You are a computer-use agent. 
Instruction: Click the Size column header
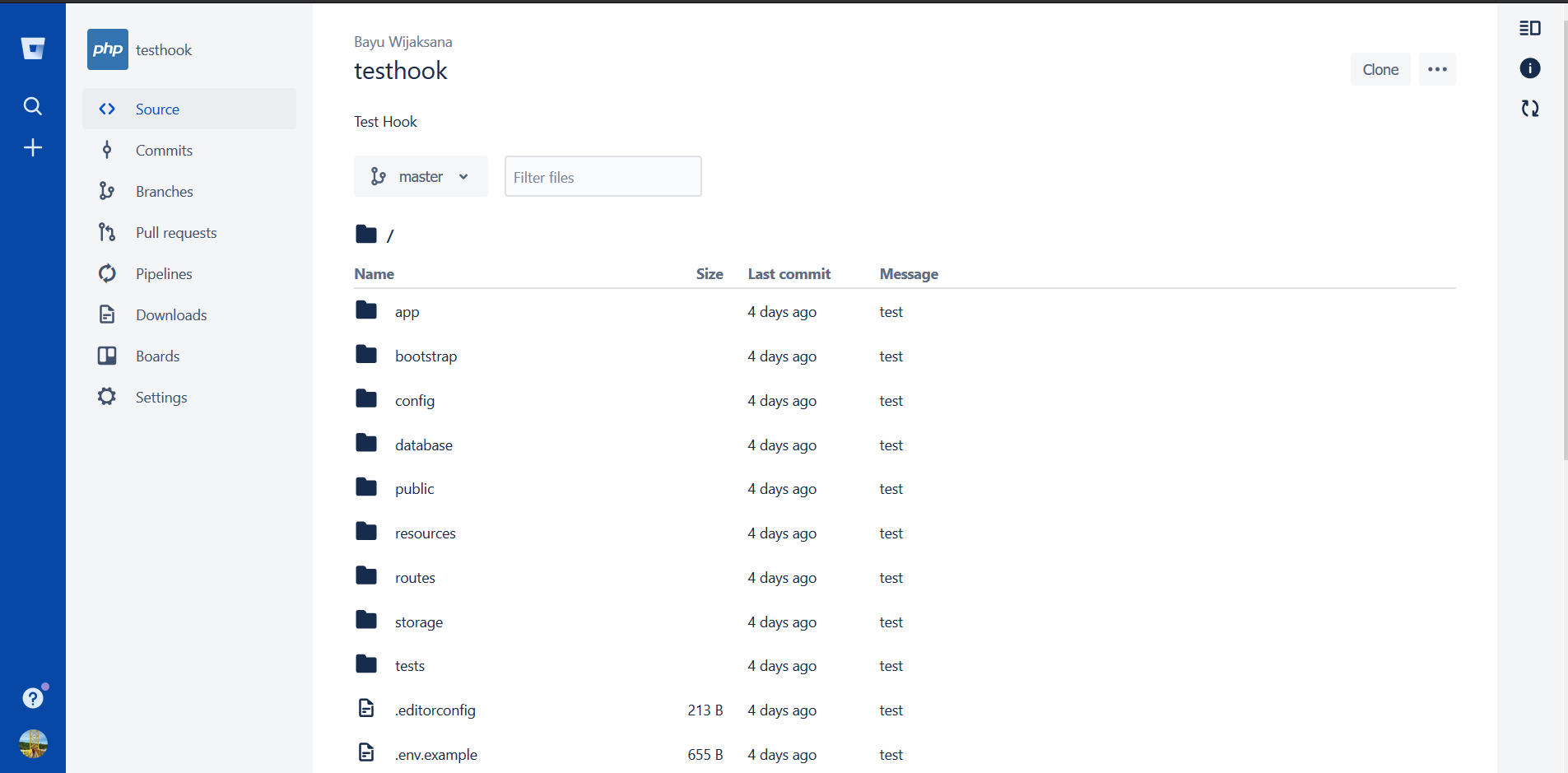[x=710, y=274]
